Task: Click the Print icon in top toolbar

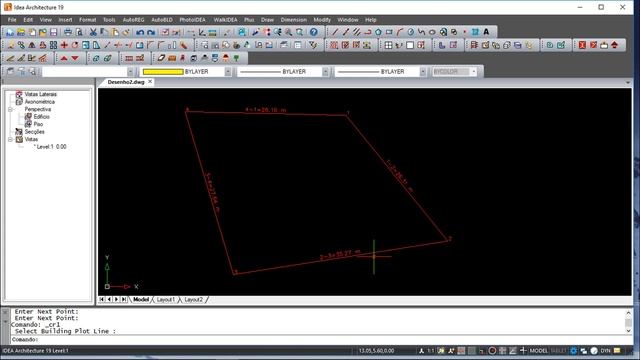Action: [x=68, y=32]
